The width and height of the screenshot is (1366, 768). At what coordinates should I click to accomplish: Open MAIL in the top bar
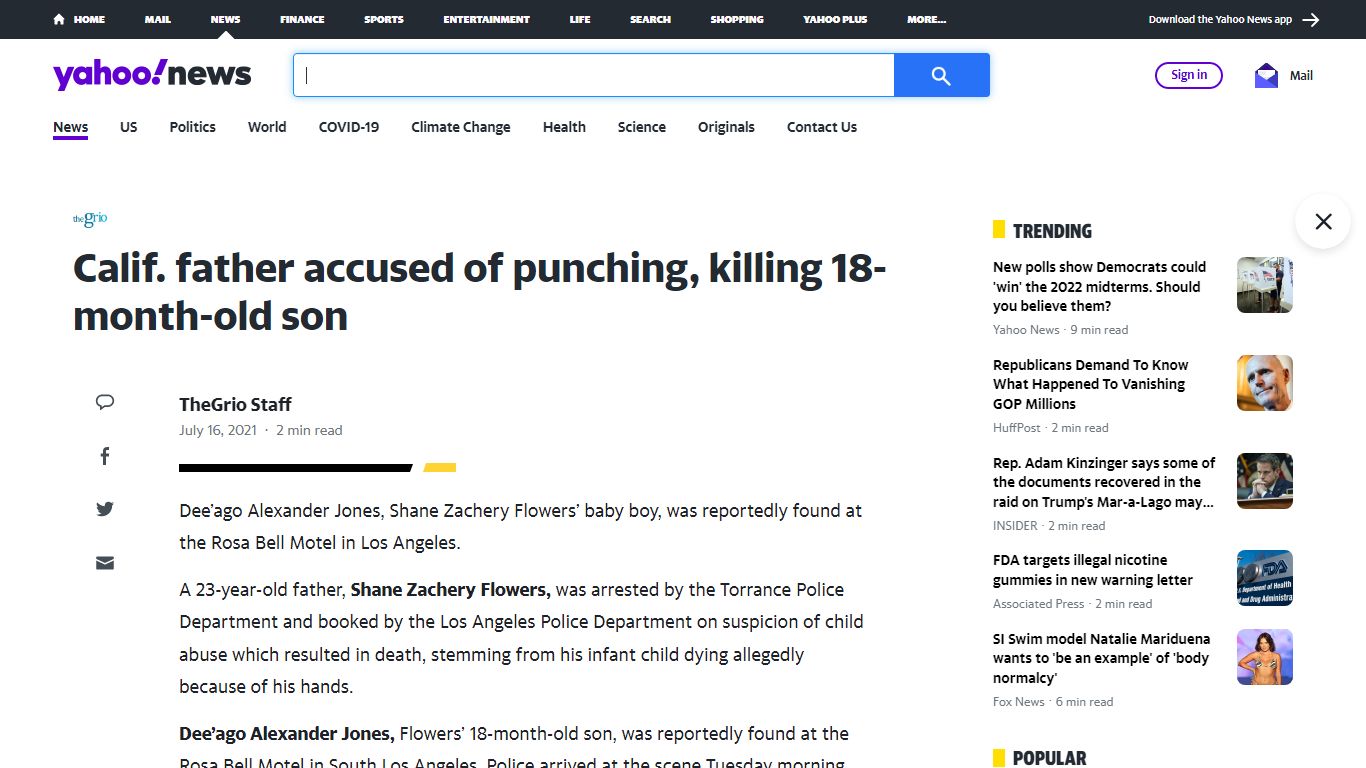click(x=157, y=19)
